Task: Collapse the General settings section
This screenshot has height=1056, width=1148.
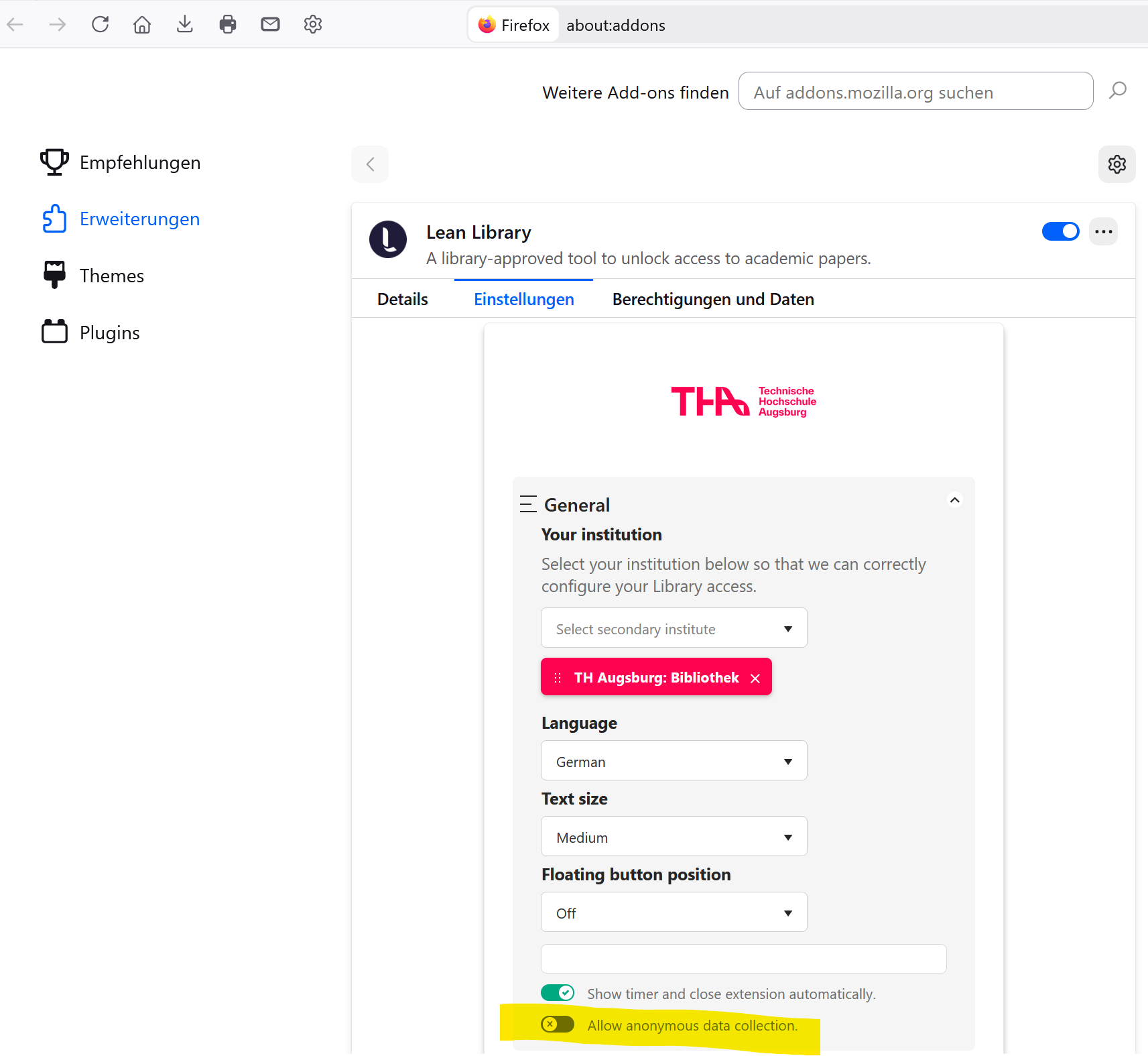Action: [x=954, y=500]
